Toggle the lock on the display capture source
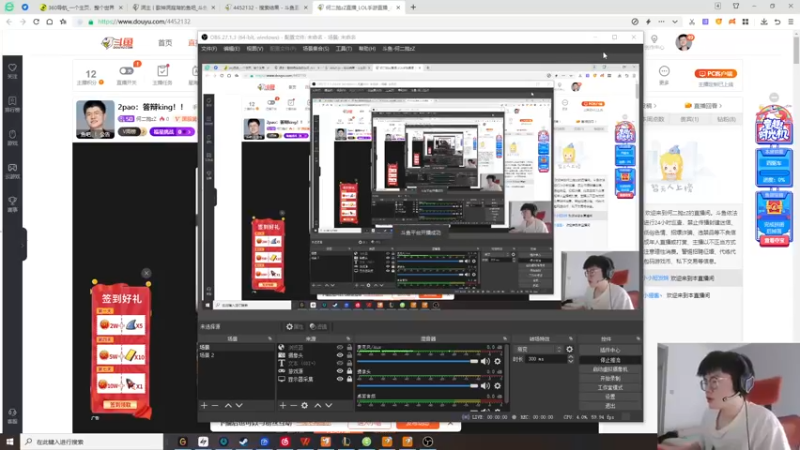This screenshot has height=450, width=800. pos(349,380)
